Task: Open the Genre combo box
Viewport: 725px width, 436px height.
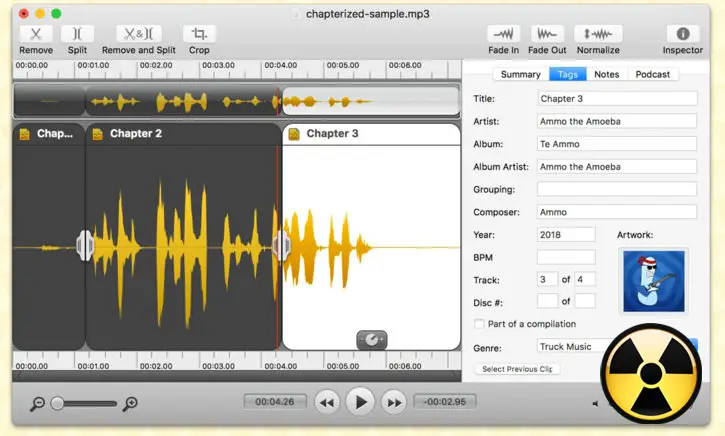Action: coord(617,346)
